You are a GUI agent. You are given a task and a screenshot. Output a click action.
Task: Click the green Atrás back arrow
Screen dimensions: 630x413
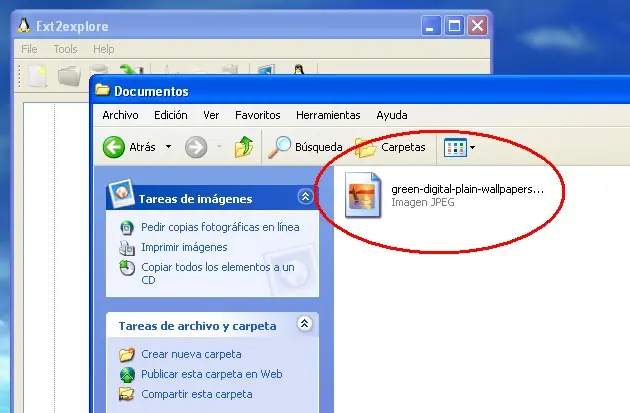tap(114, 147)
